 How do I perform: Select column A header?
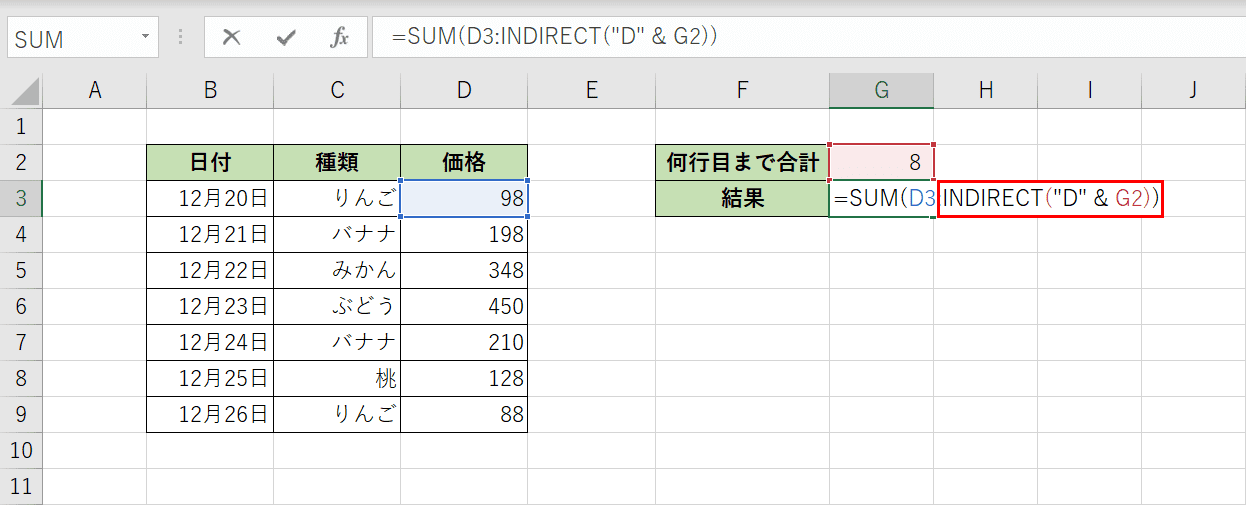[95, 91]
